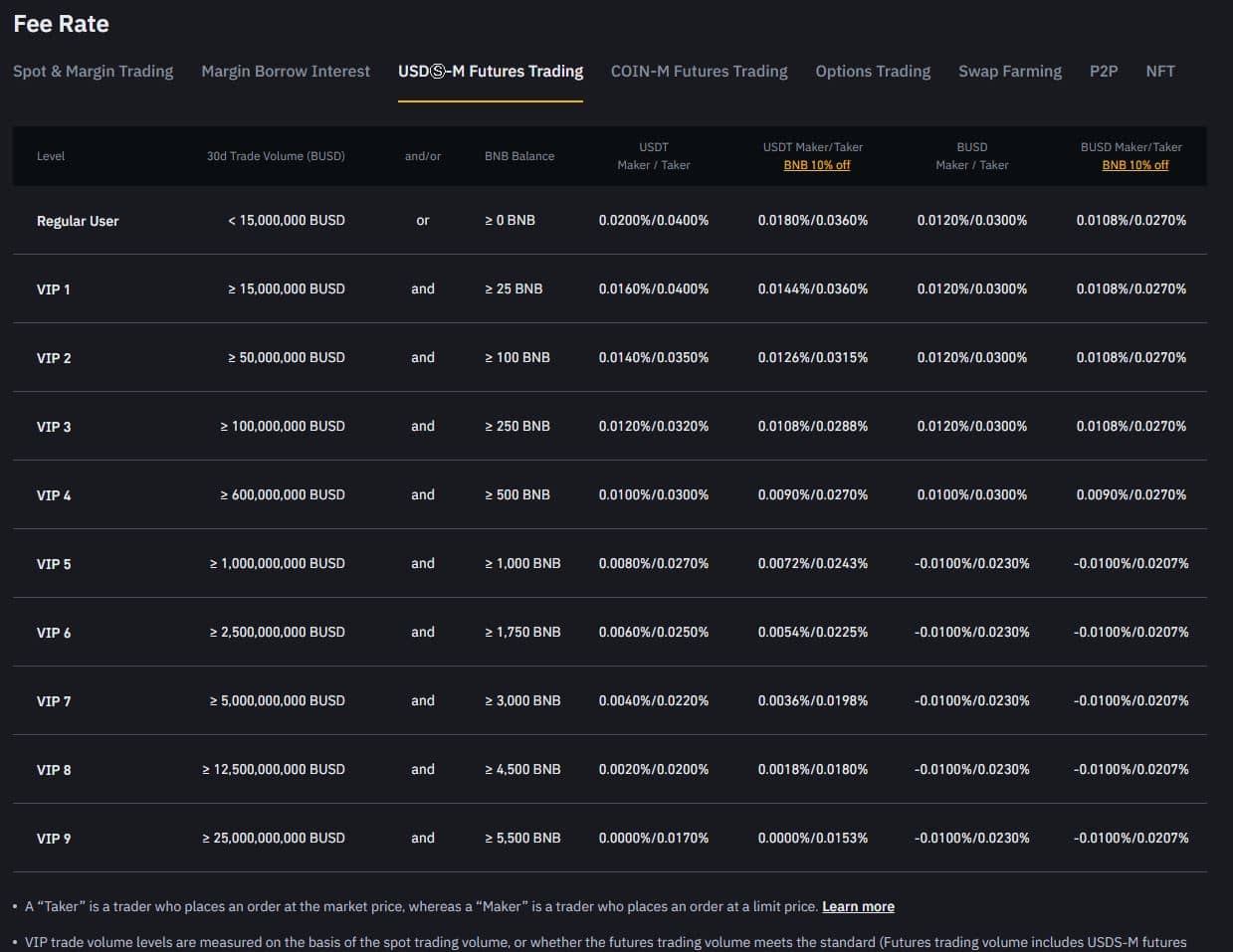Click the 0.0080%/0.0270% fee in VIP 5 row
The image size is (1233, 952).
point(654,563)
